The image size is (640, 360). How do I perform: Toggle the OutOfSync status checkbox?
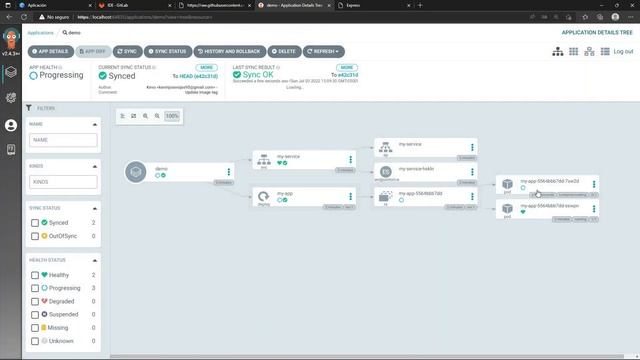[35, 236]
